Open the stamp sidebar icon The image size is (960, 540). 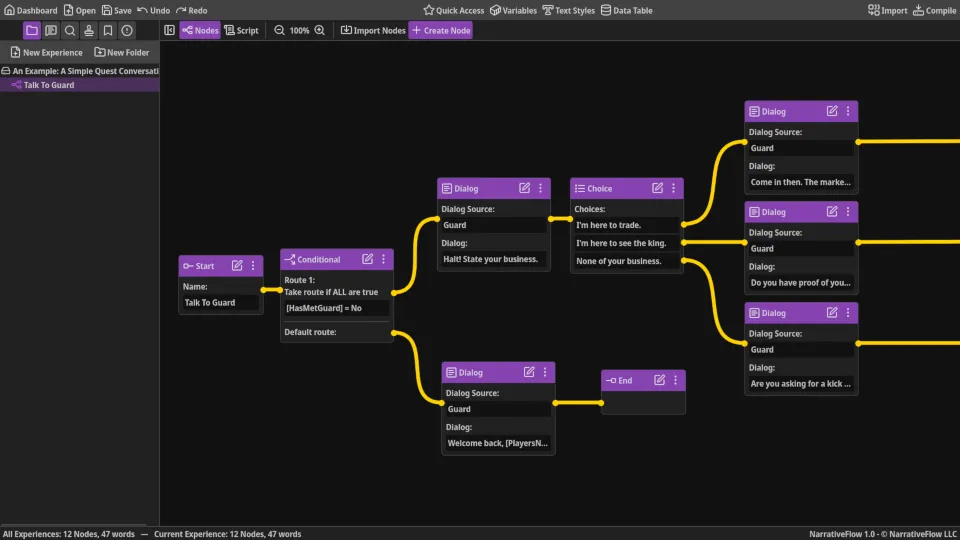89,30
